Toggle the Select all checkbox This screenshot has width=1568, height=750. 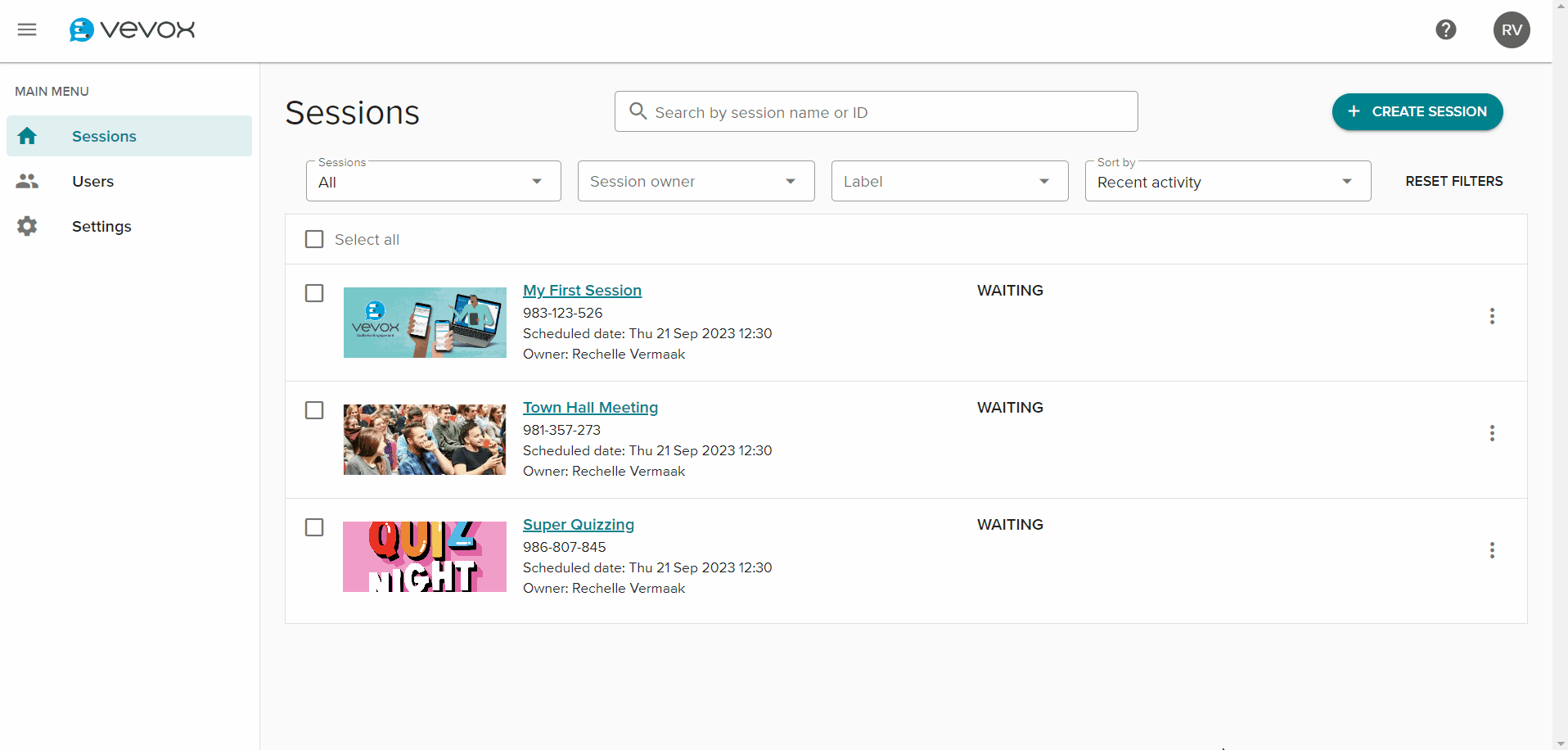(x=314, y=239)
